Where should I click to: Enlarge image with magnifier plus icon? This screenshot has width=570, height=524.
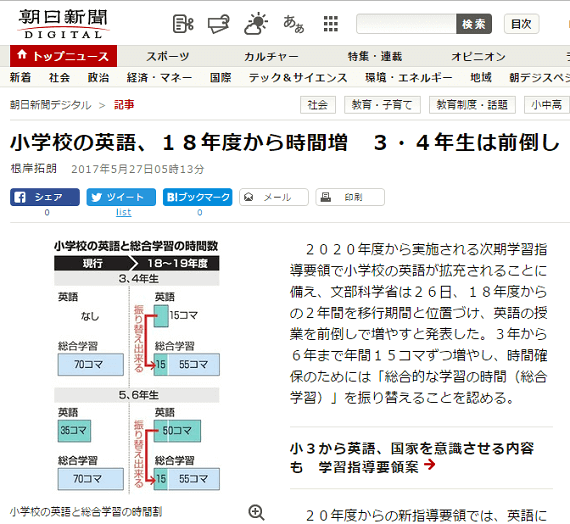pos(256,512)
